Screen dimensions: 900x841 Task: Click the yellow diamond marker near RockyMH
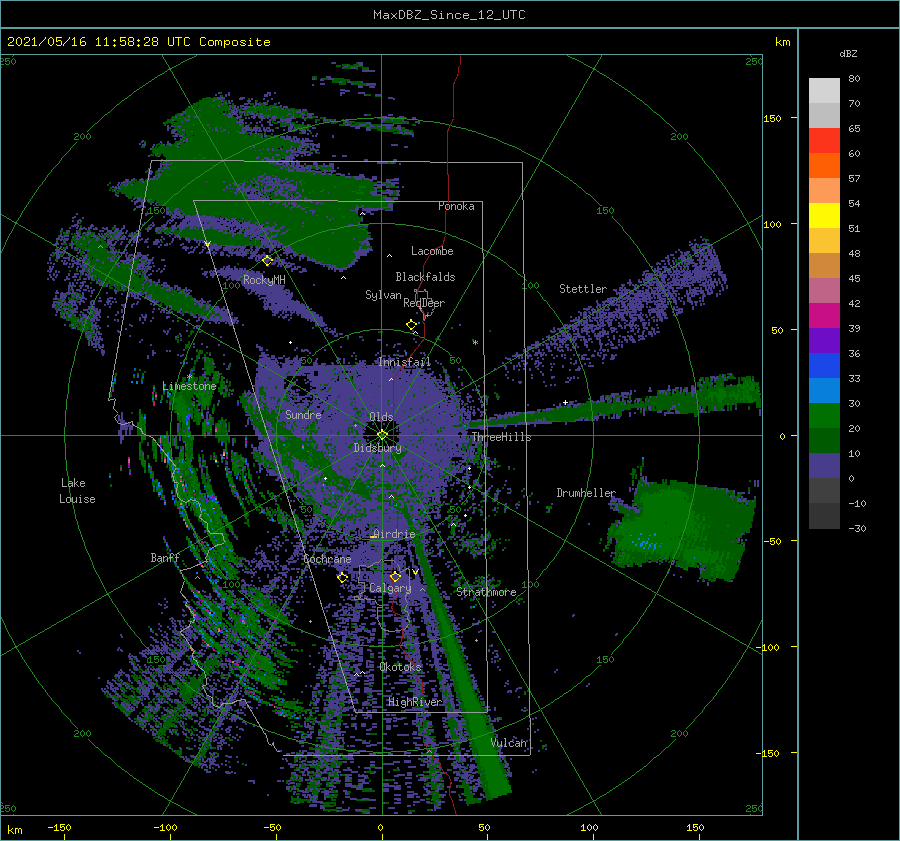267,261
